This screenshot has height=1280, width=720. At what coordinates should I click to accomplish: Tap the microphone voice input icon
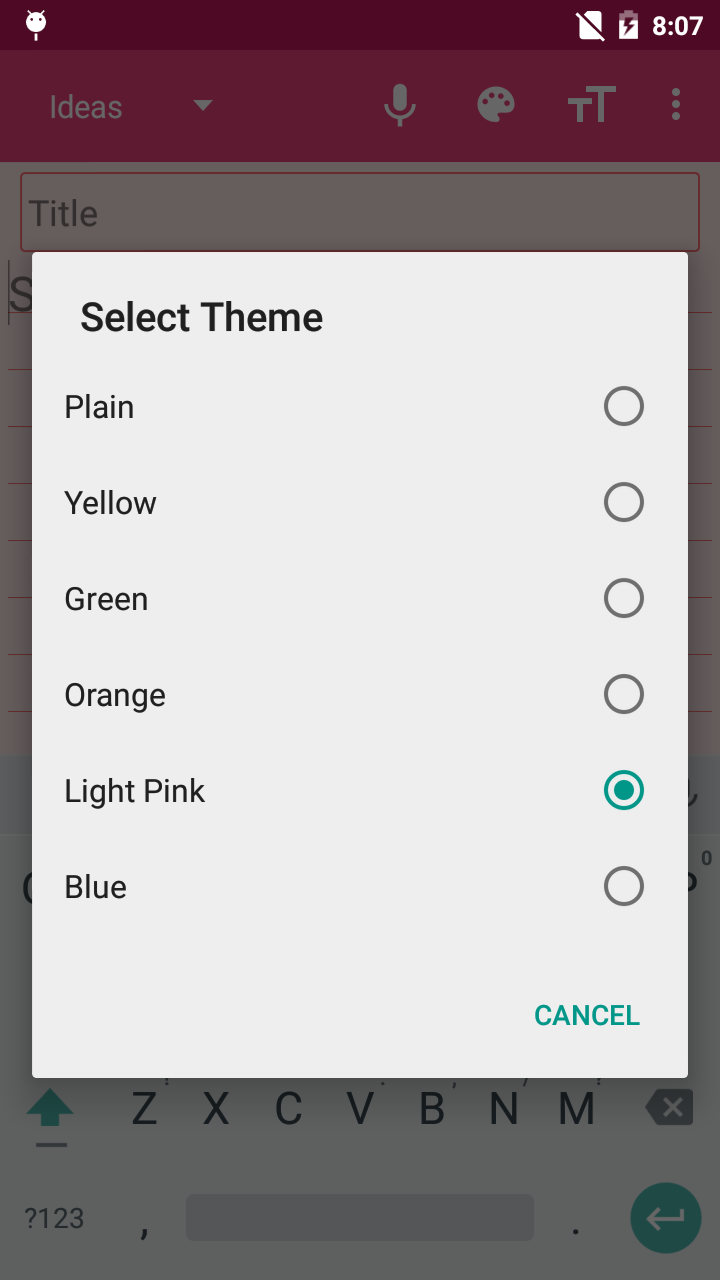pos(400,105)
